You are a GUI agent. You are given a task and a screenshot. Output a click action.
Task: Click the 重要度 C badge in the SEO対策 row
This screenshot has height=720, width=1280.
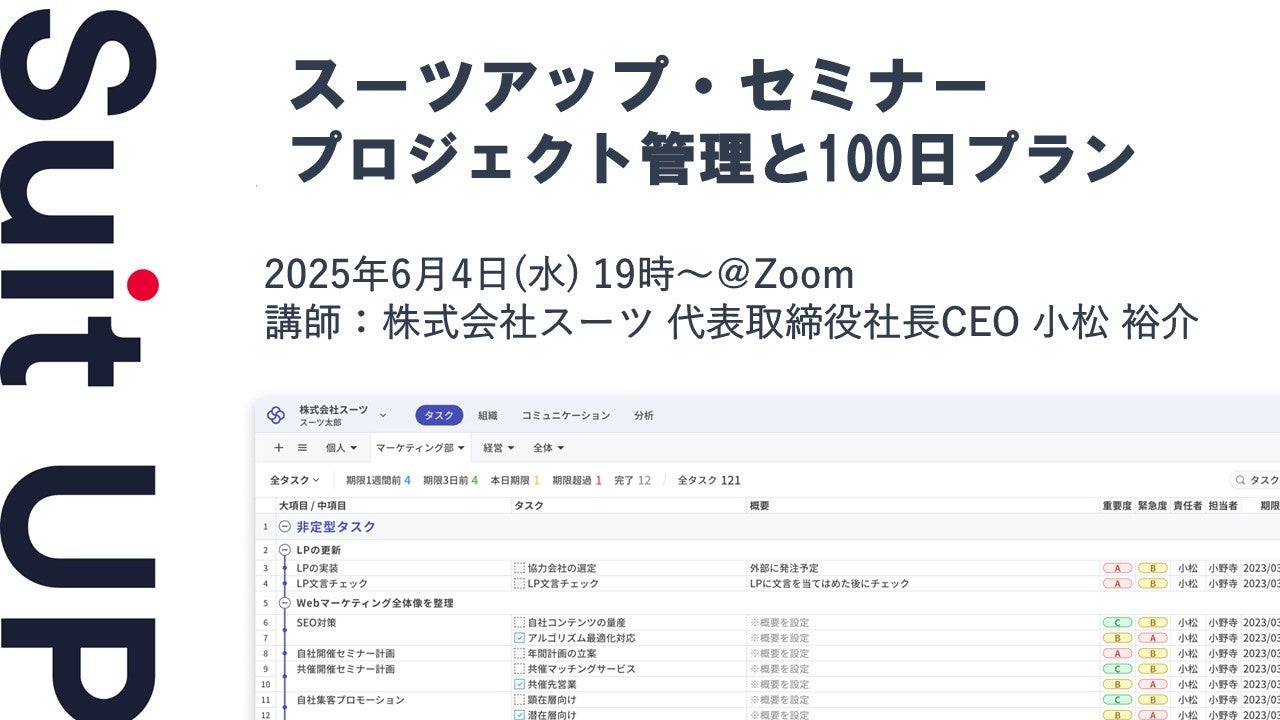pos(1116,622)
